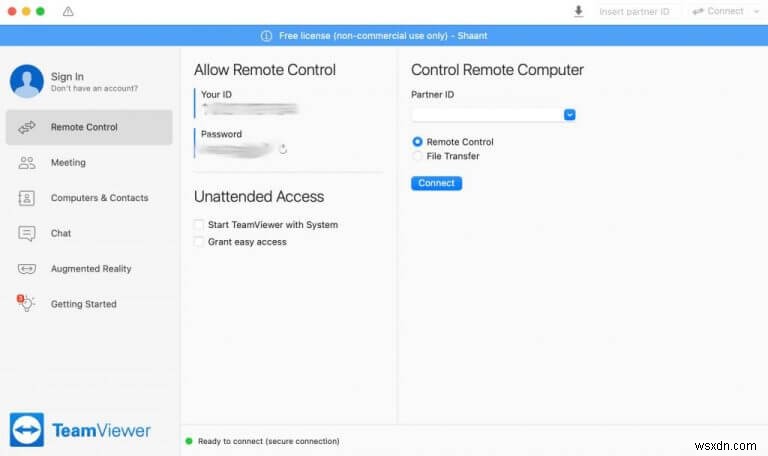This screenshot has height=456, width=768.
Task: Open the Augmented Reality section
Action: [x=89, y=269]
